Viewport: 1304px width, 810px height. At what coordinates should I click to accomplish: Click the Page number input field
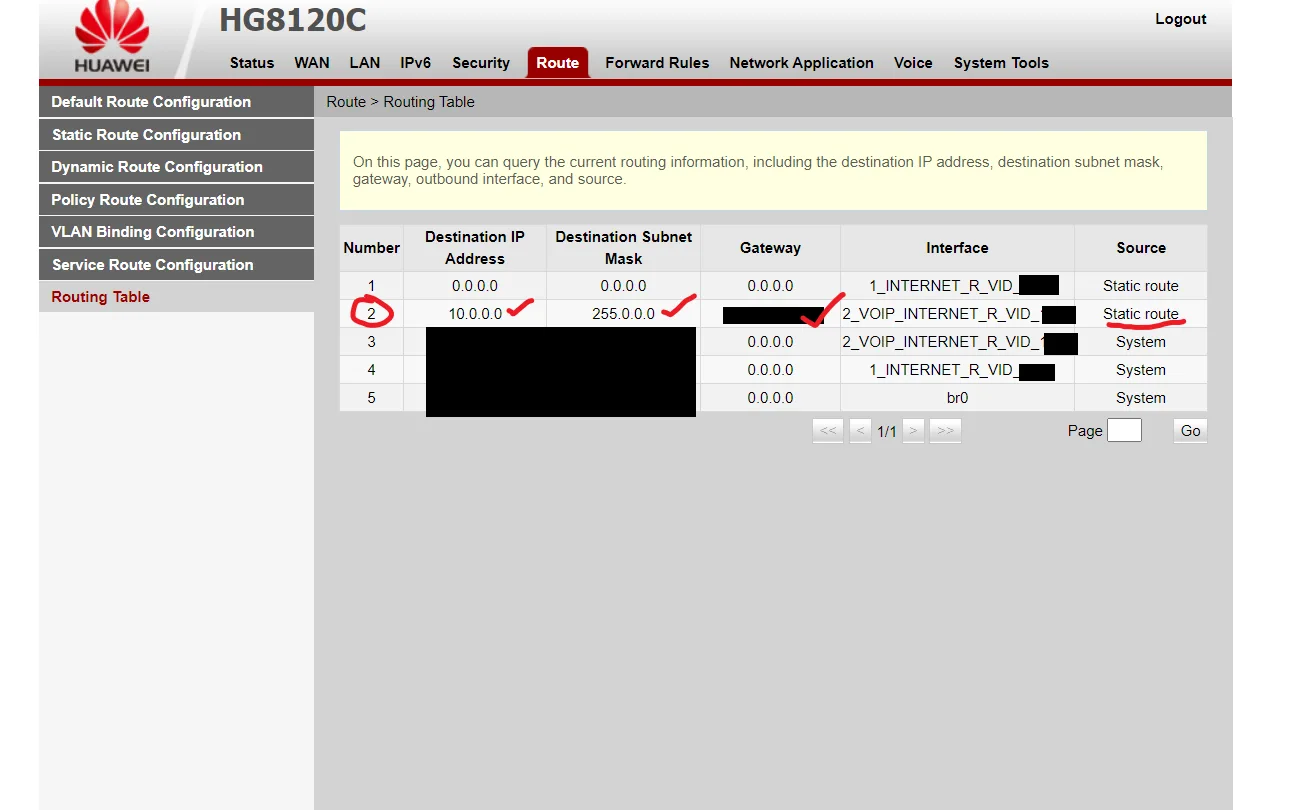coord(1124,431)
